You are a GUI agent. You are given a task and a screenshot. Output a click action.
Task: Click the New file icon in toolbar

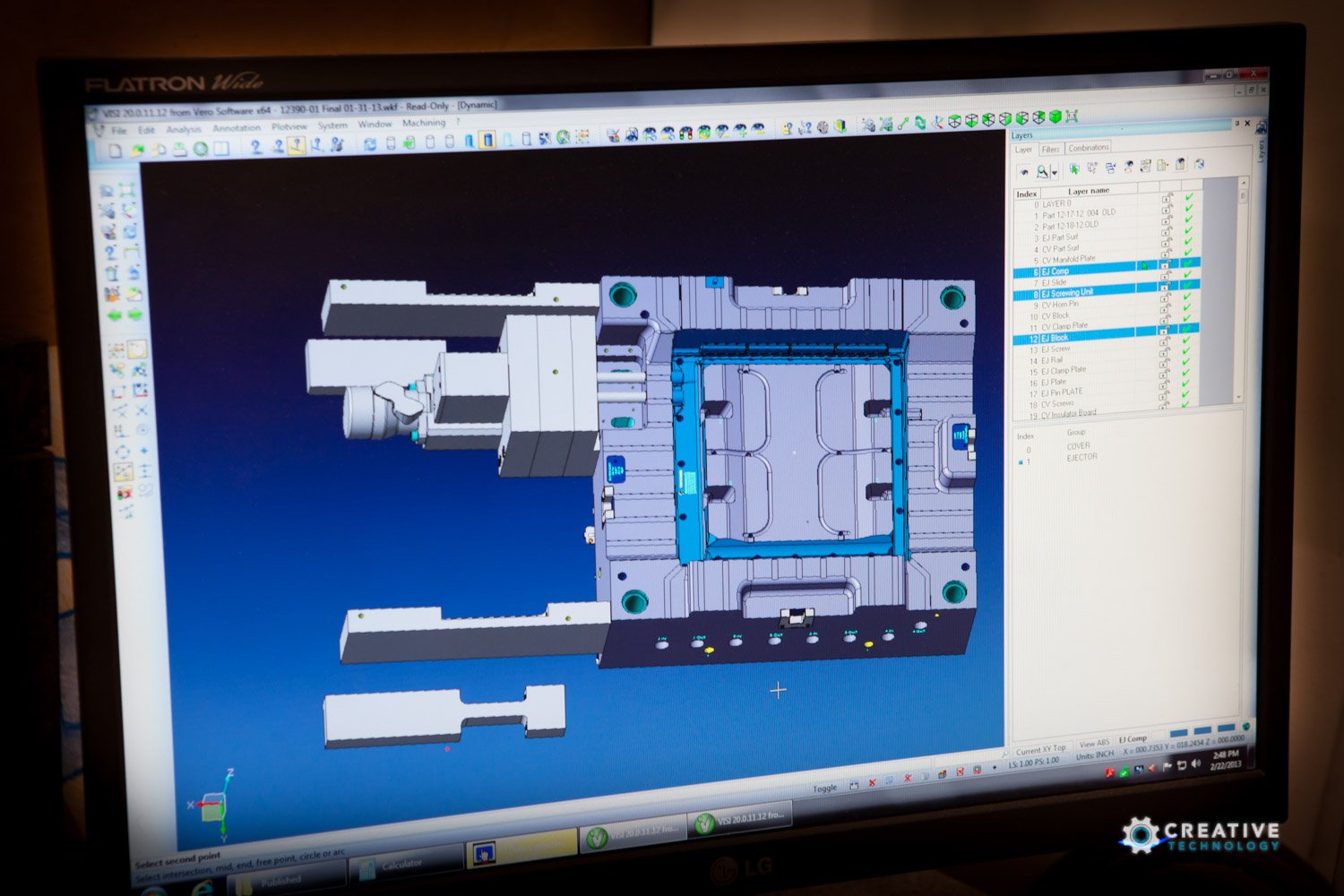[116, 151]
